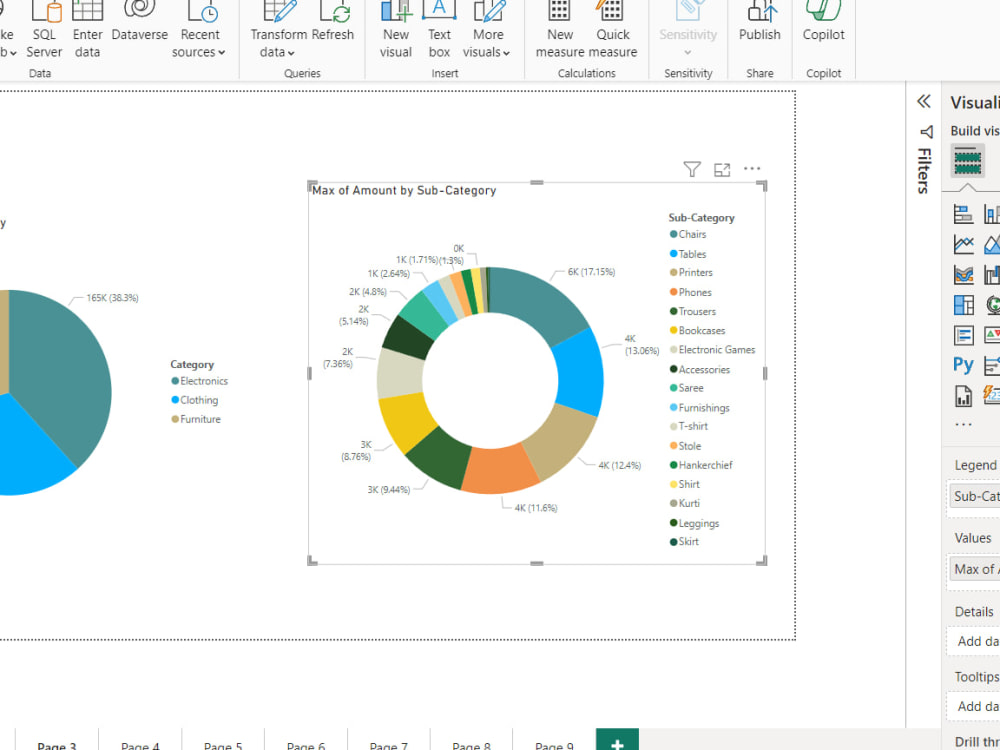Select Printers in Sub-Category legend
The height and width of the screenshot is (750, 1000).
691,272
